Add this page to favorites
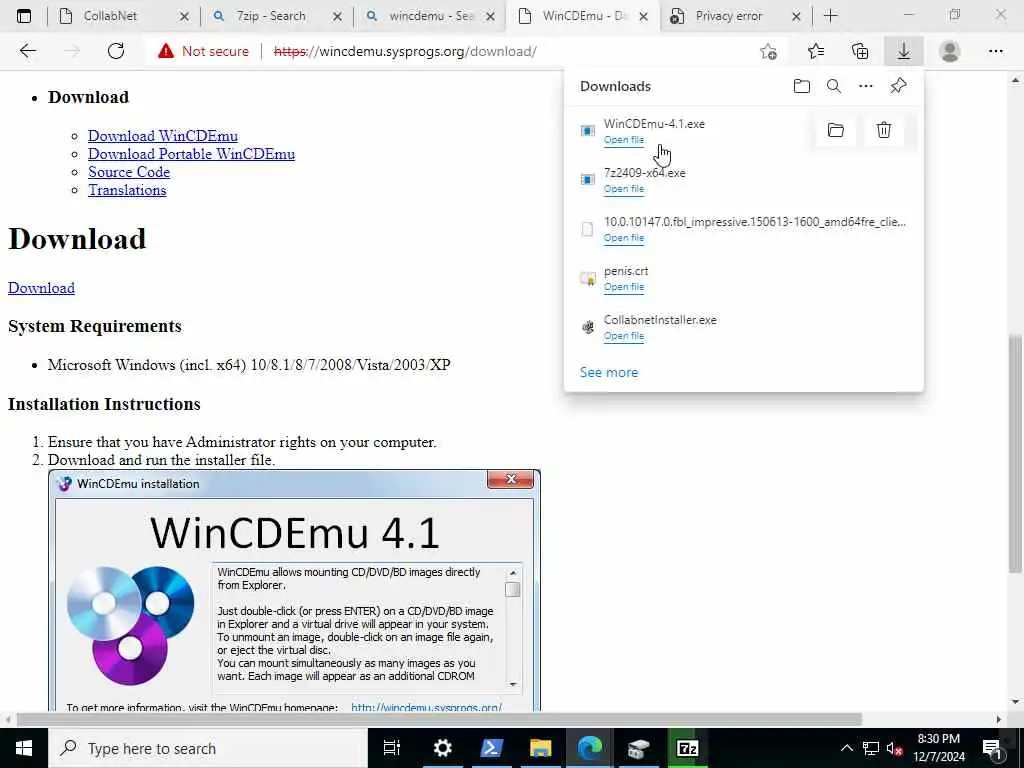 tap(769, 51)
